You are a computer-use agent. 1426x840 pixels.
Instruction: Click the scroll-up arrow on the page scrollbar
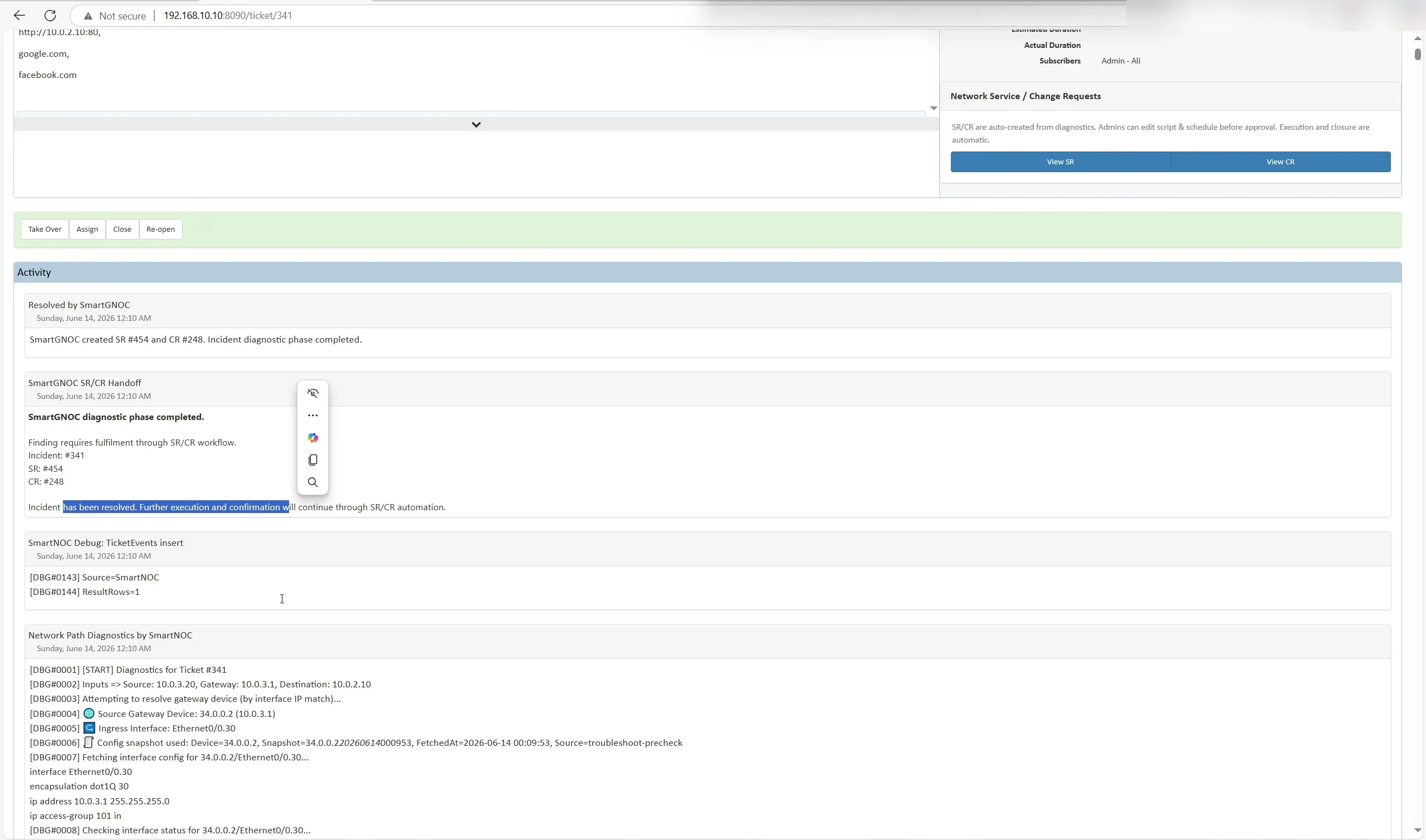pos(1417,38)
